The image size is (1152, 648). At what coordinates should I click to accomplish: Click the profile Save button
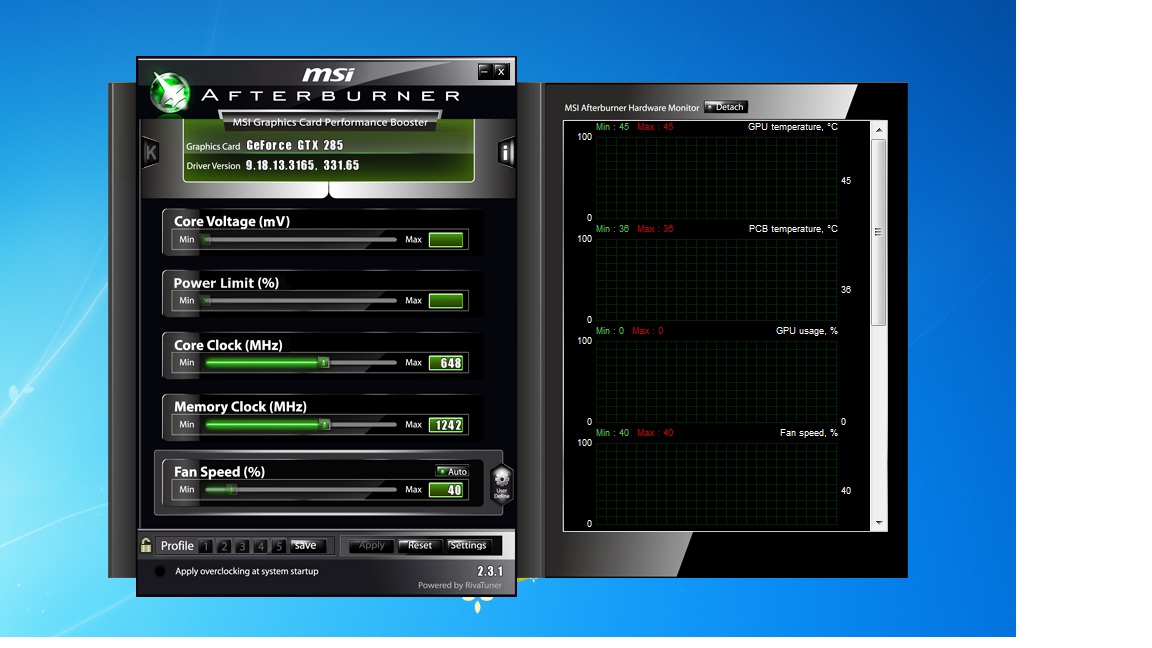[x=307, y=546]
